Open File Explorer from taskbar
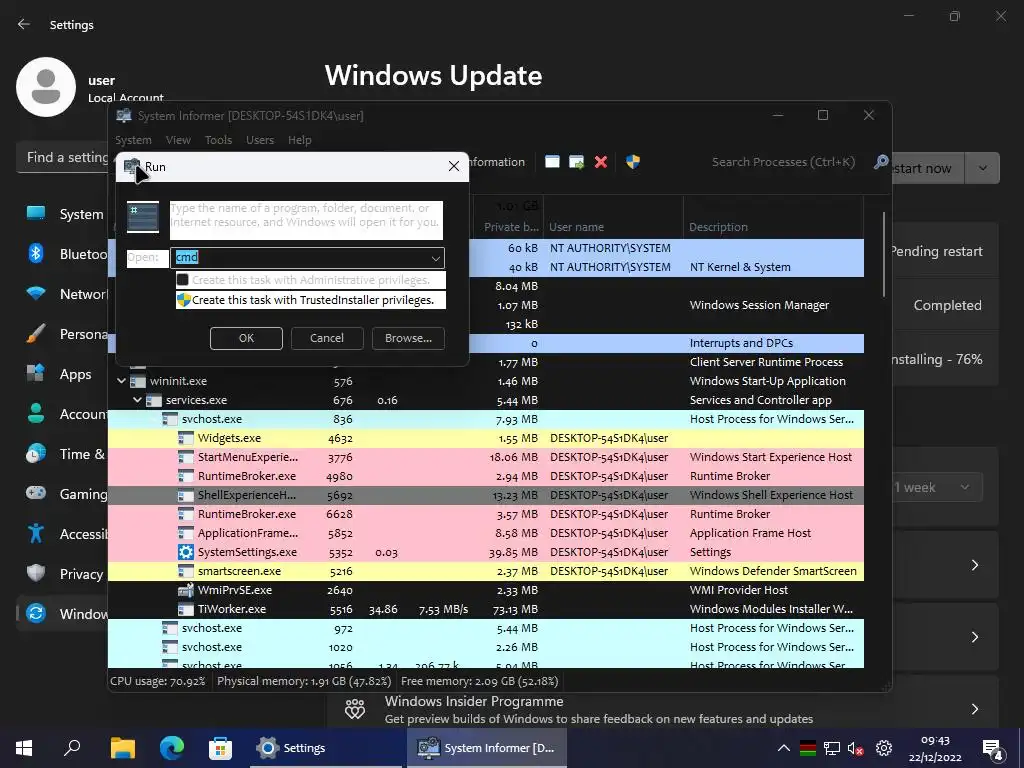The height and width of the screenshot is (768, 1024). [122, 748]
